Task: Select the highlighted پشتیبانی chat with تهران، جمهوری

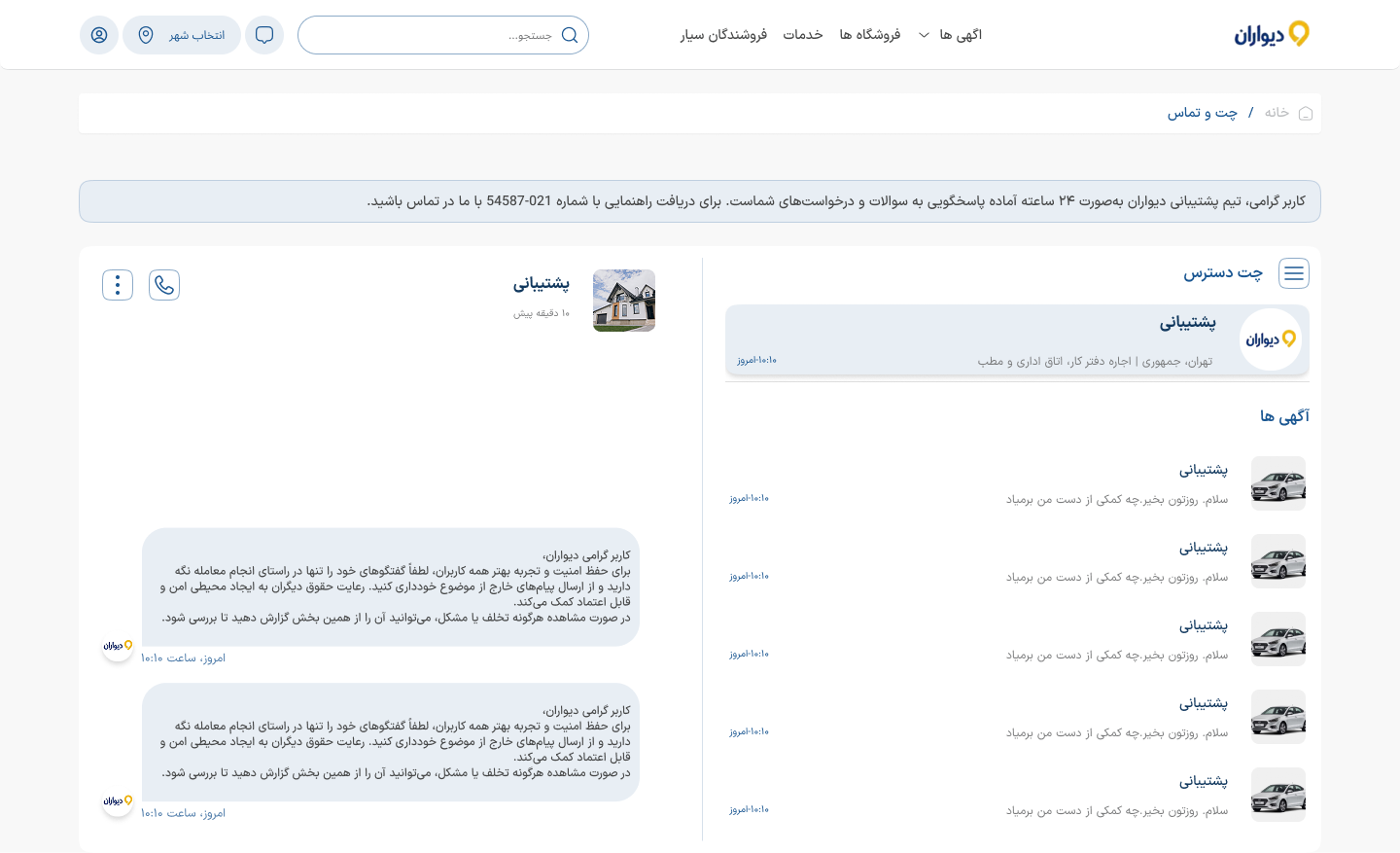Action: (x=1017, y=340)
